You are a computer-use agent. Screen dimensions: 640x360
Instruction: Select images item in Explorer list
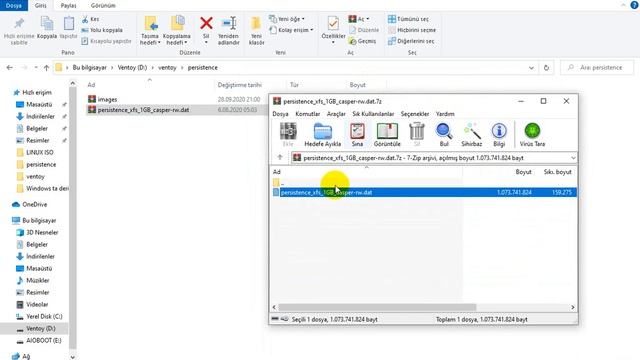pos(107,99)
